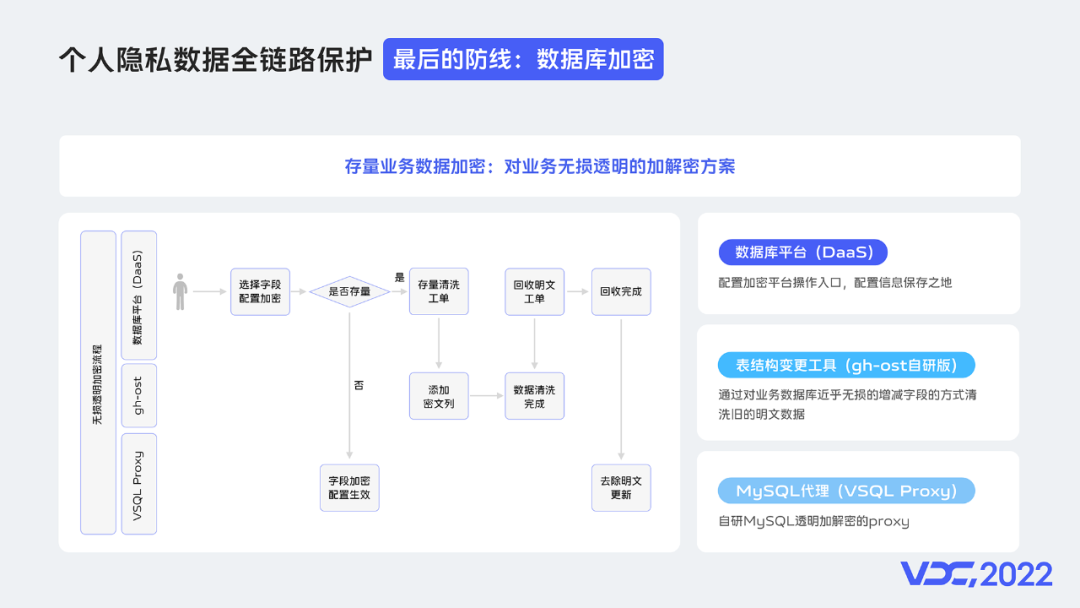1080x608 pixels.
Task: Select the 回收明文工单 flow box
Action: point(534,292)
